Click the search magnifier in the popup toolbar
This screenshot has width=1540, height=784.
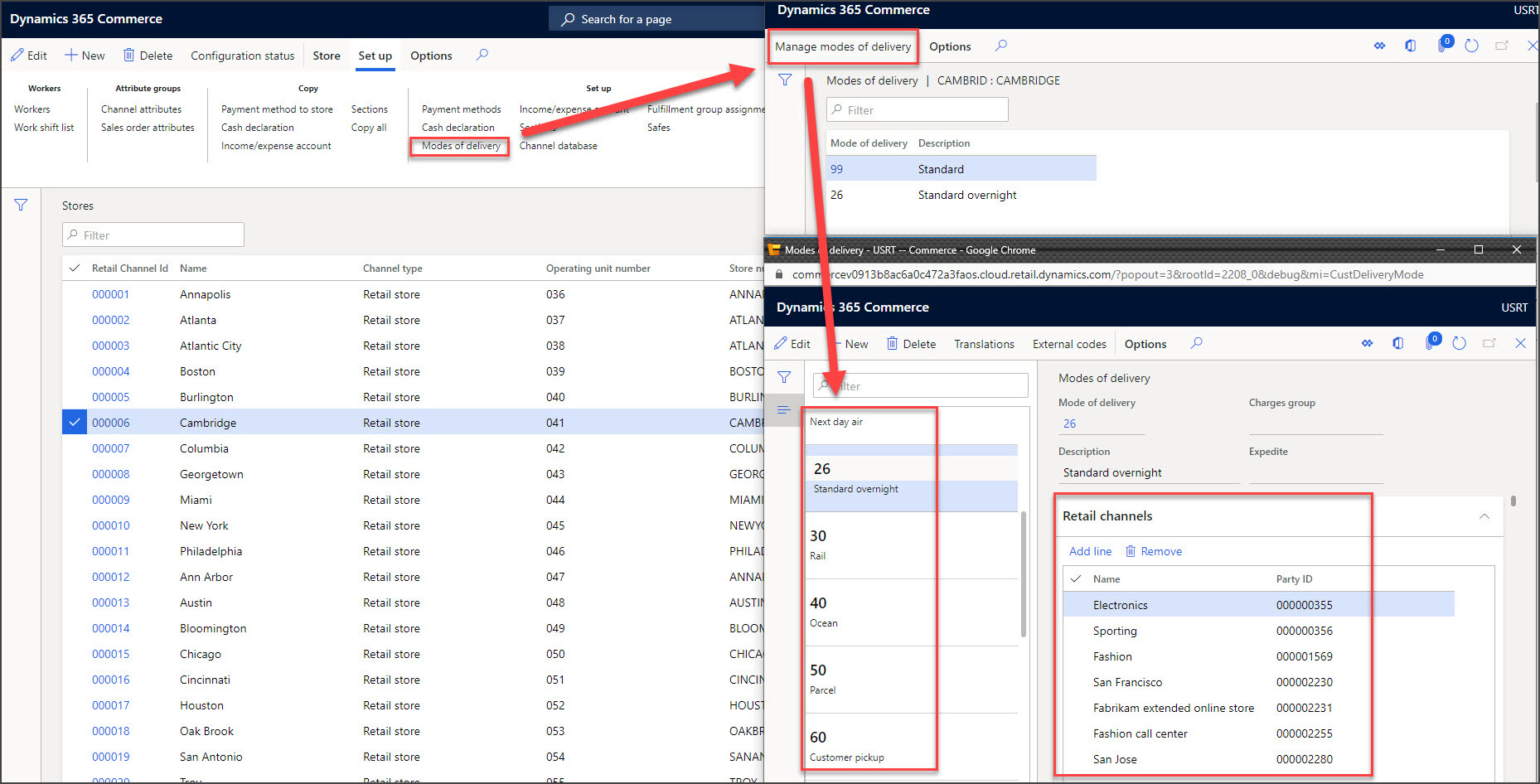(1197, 343)
